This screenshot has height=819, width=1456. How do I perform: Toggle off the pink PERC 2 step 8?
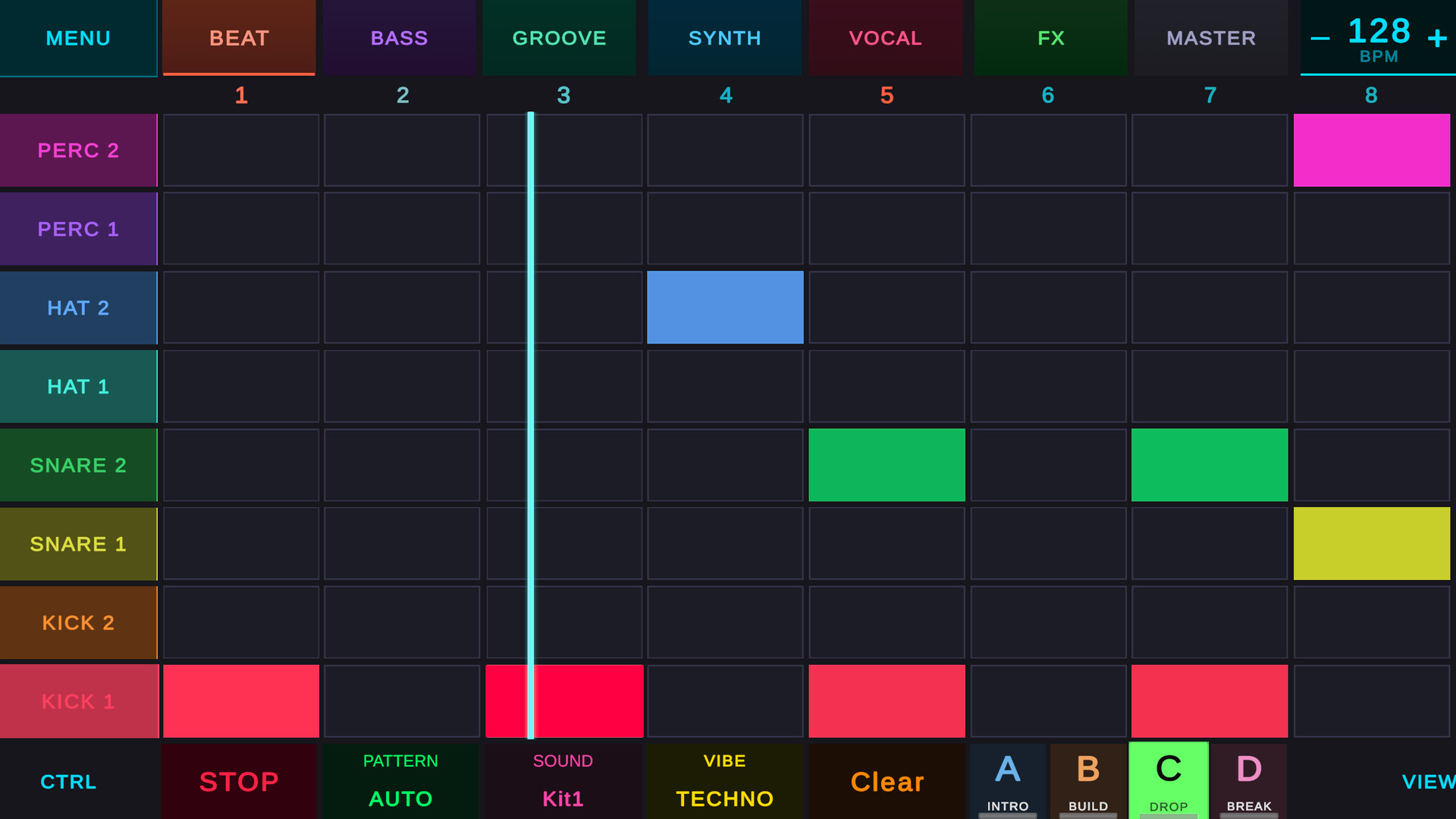coord(1371,150)
